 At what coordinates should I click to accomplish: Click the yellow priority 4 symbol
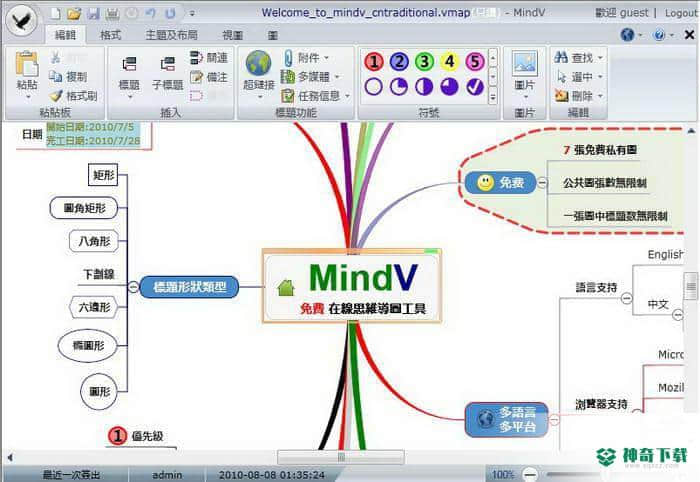point(450,62)
